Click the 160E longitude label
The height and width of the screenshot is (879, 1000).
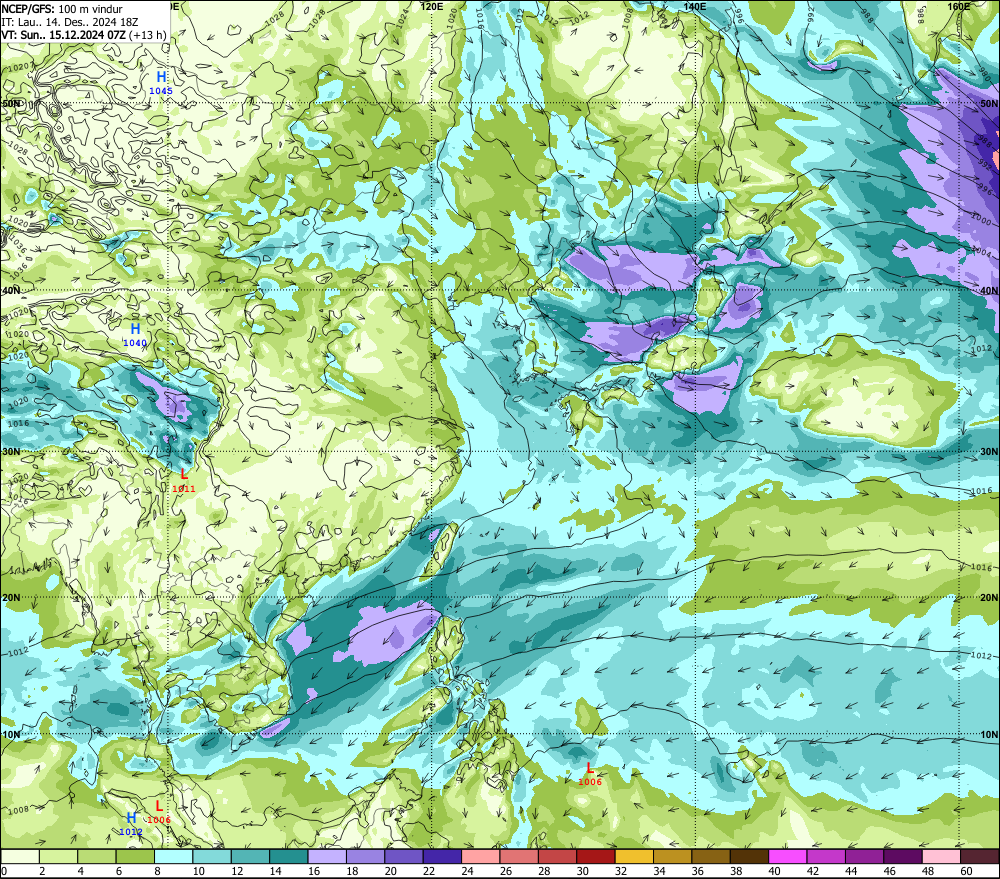click(x=959, y=6)
